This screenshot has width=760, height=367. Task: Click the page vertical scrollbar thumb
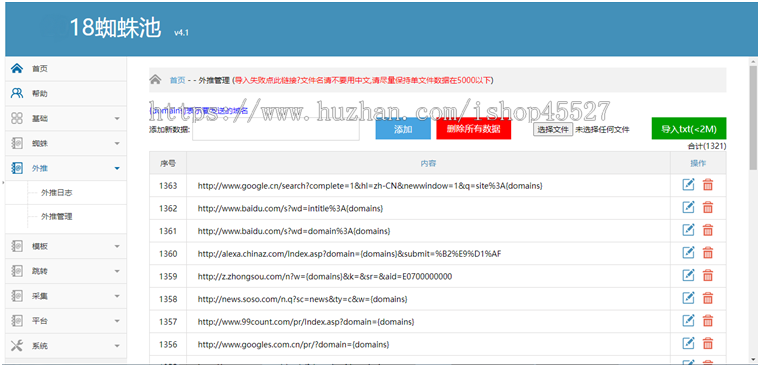point(753,118)
